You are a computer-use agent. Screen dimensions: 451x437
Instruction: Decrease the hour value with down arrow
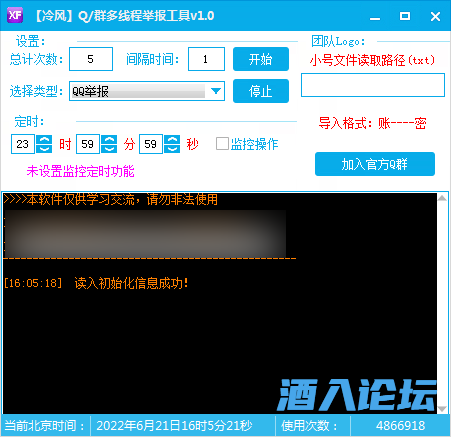tap(44, 148)
